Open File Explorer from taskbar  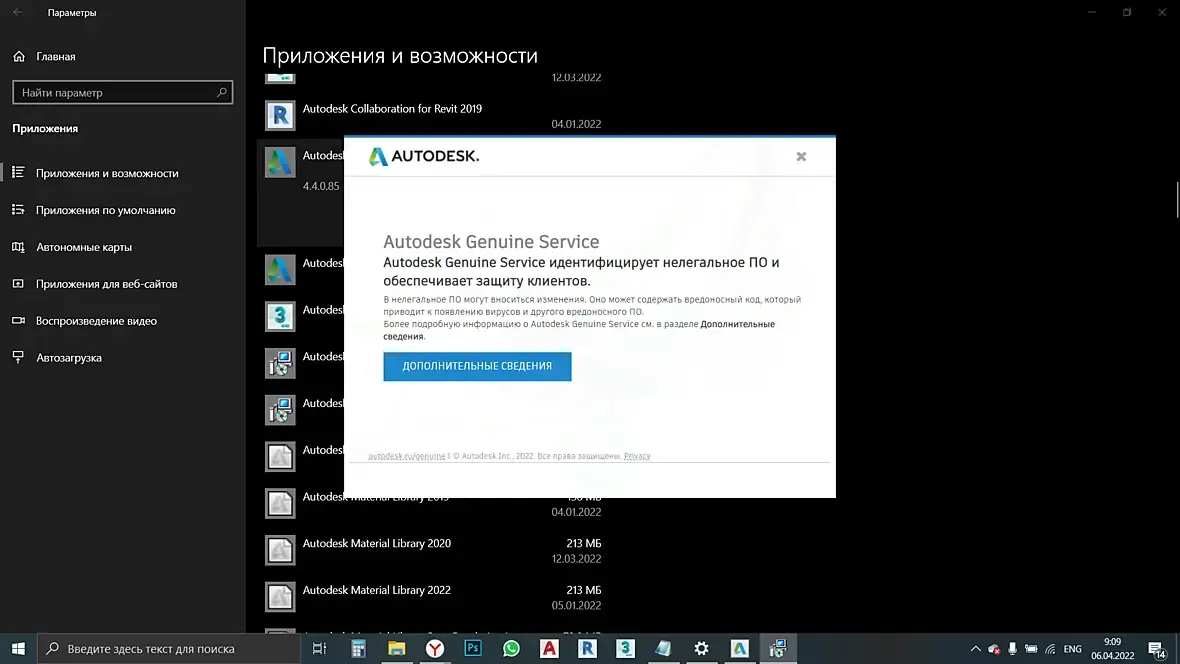point(397,648)
